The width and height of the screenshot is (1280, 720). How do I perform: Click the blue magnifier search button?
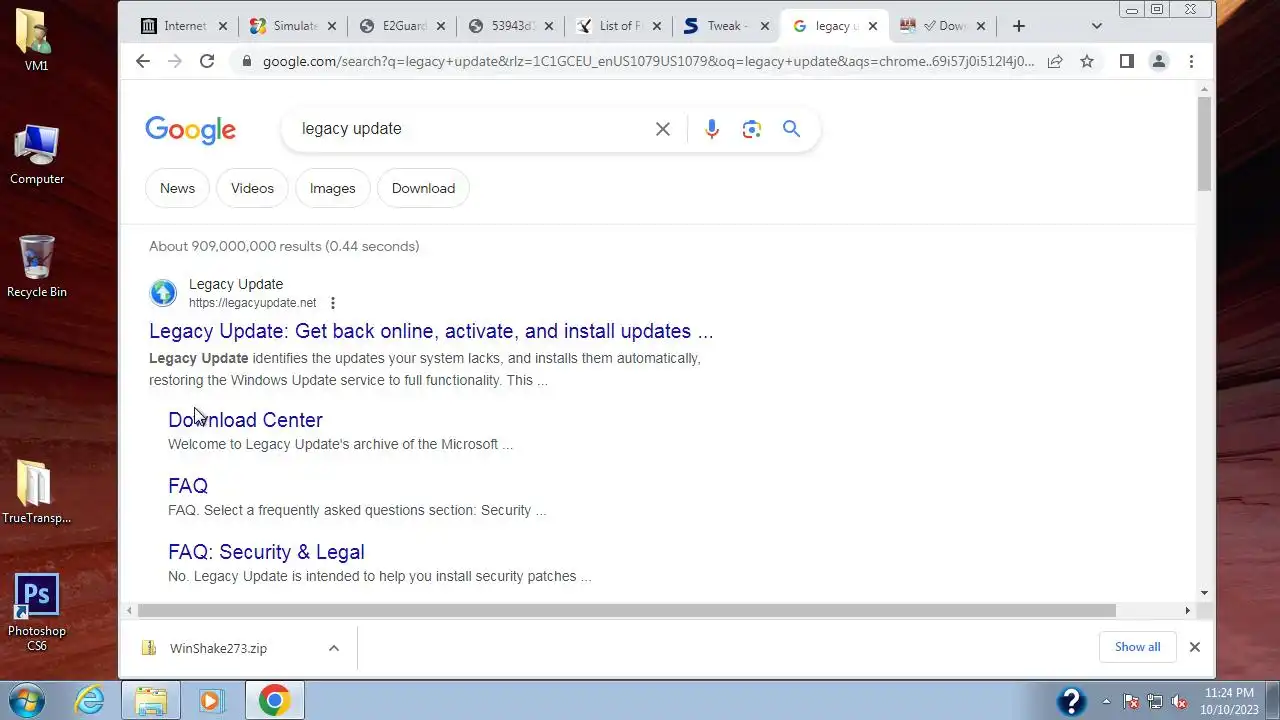[x=791, y=128]
